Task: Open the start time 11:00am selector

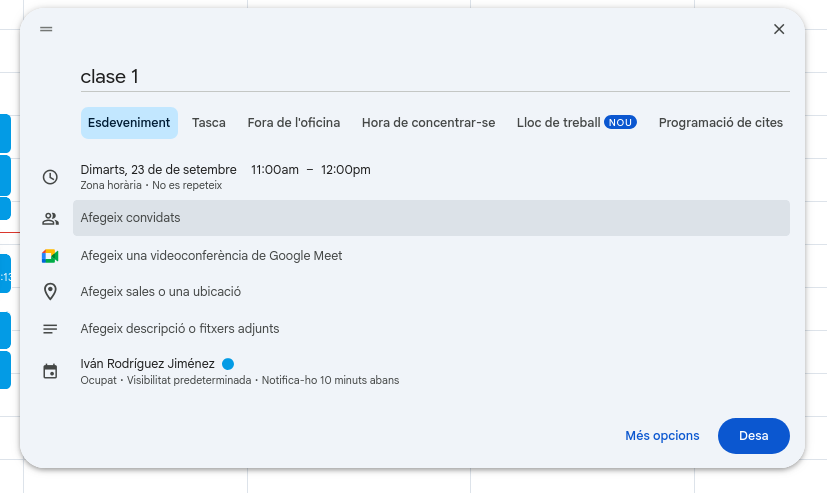Action: tap(275, 170)
